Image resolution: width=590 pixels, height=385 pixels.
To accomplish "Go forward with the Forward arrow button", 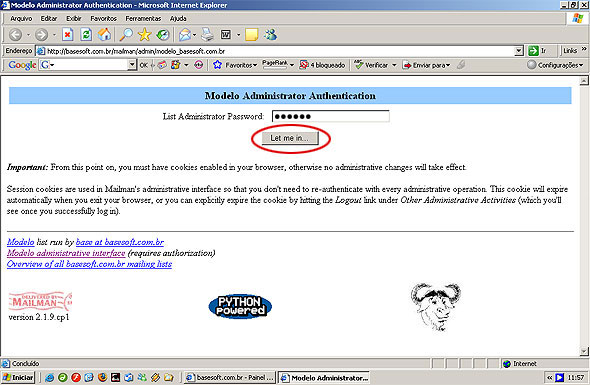I will coord(41,35).
